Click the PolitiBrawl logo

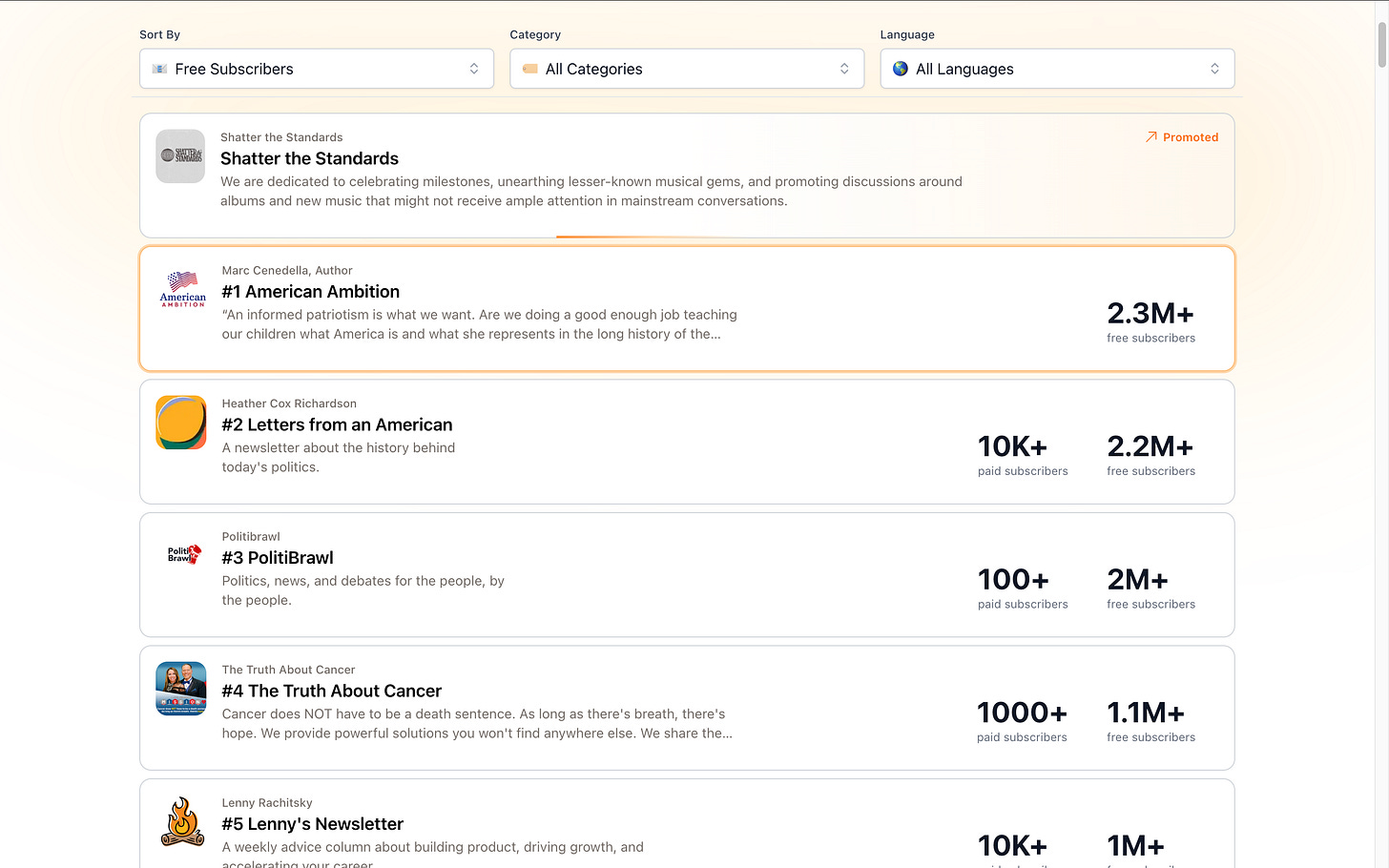(x=184, y=554)
